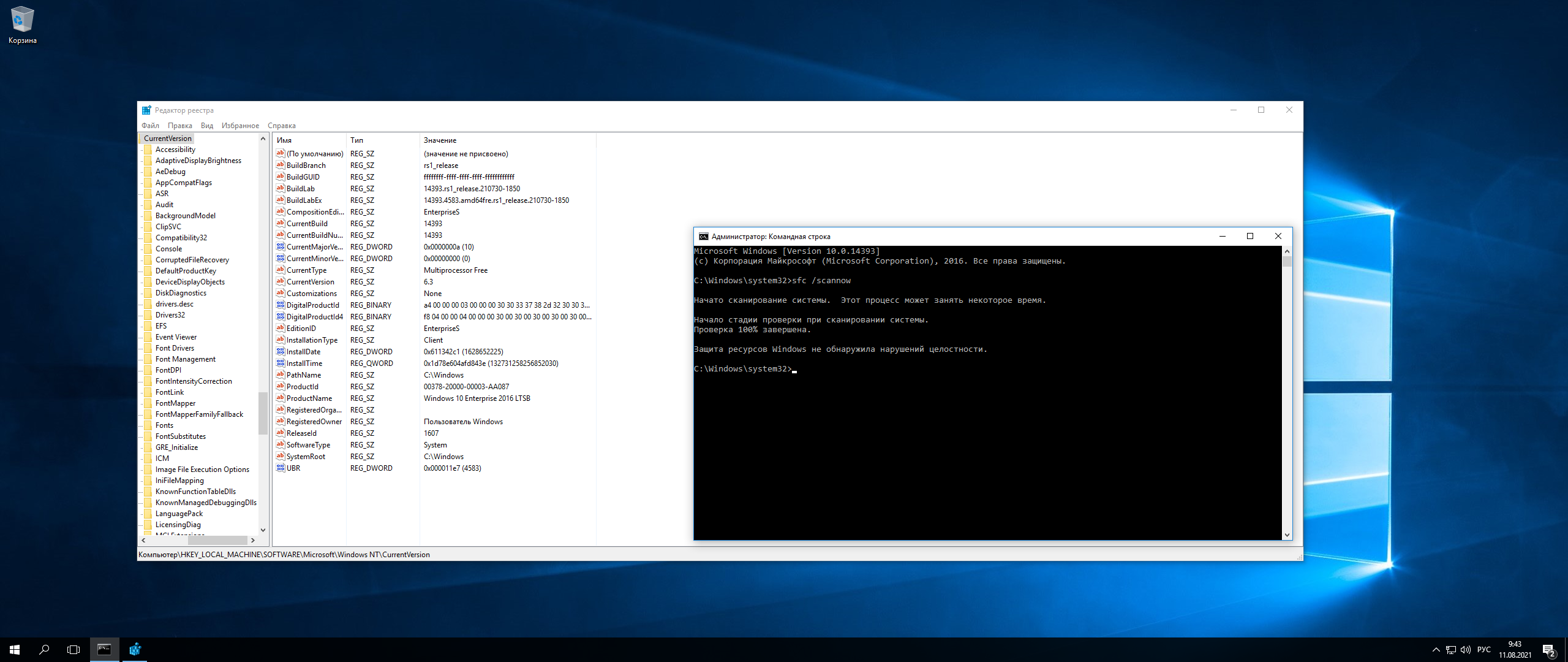
Task: Click the ICM folder icon
Action: tap(148, 458)
